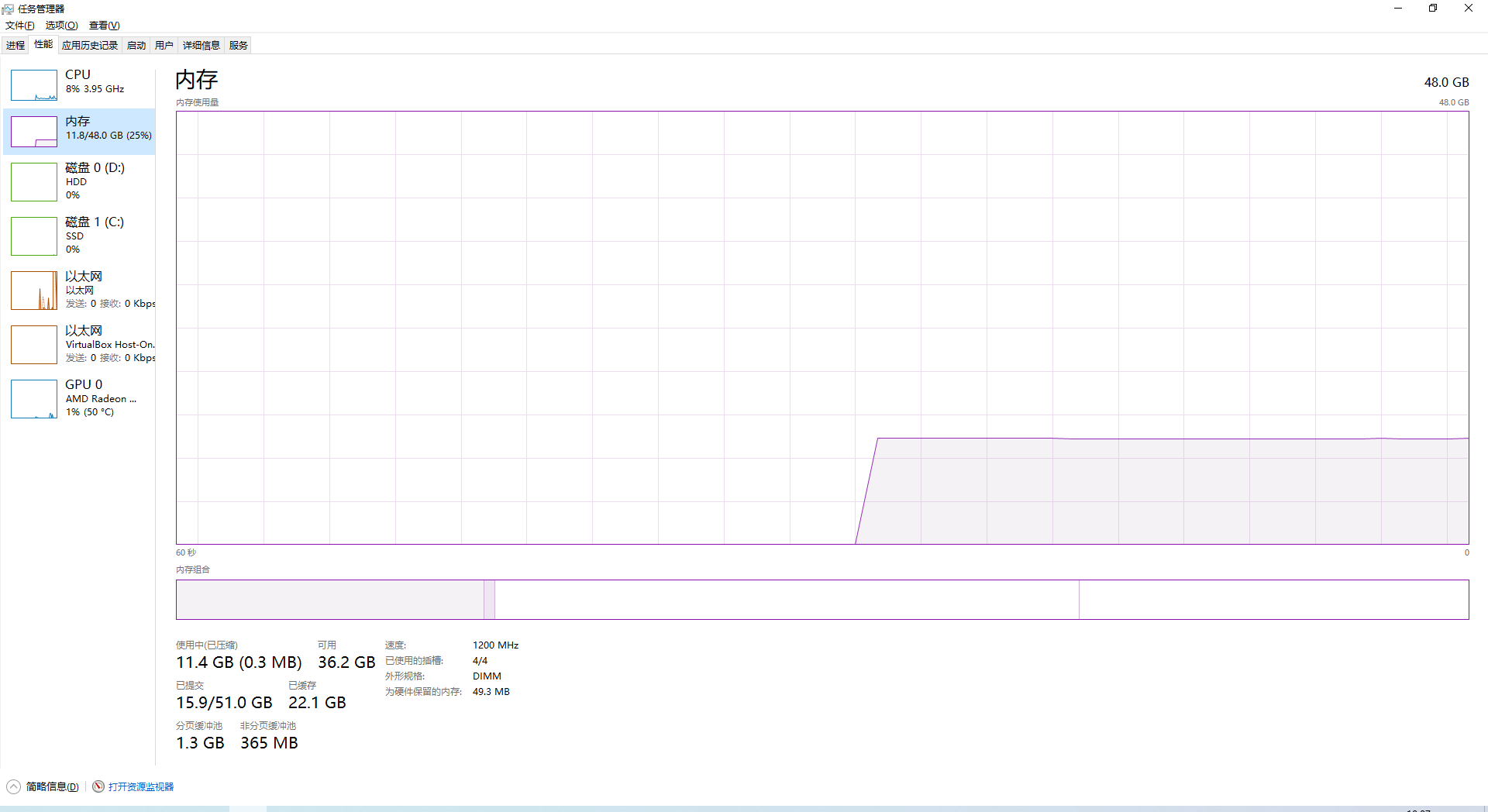
Task: Click the HDD label under 磁盘 0
Action: click(x=76, y=182)
